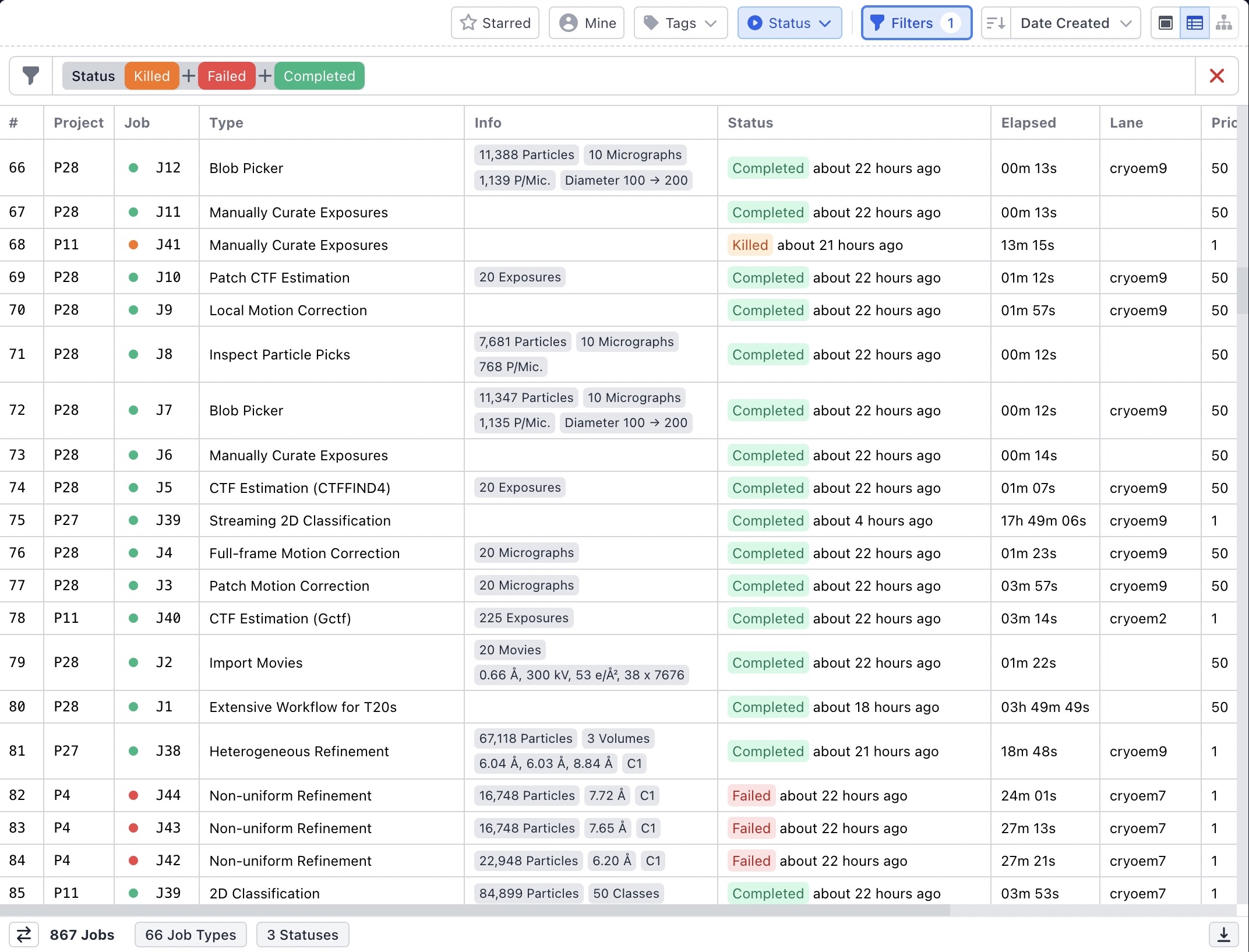
Task: Download the job list with the download icon
Action: (x=1223, y=935)
